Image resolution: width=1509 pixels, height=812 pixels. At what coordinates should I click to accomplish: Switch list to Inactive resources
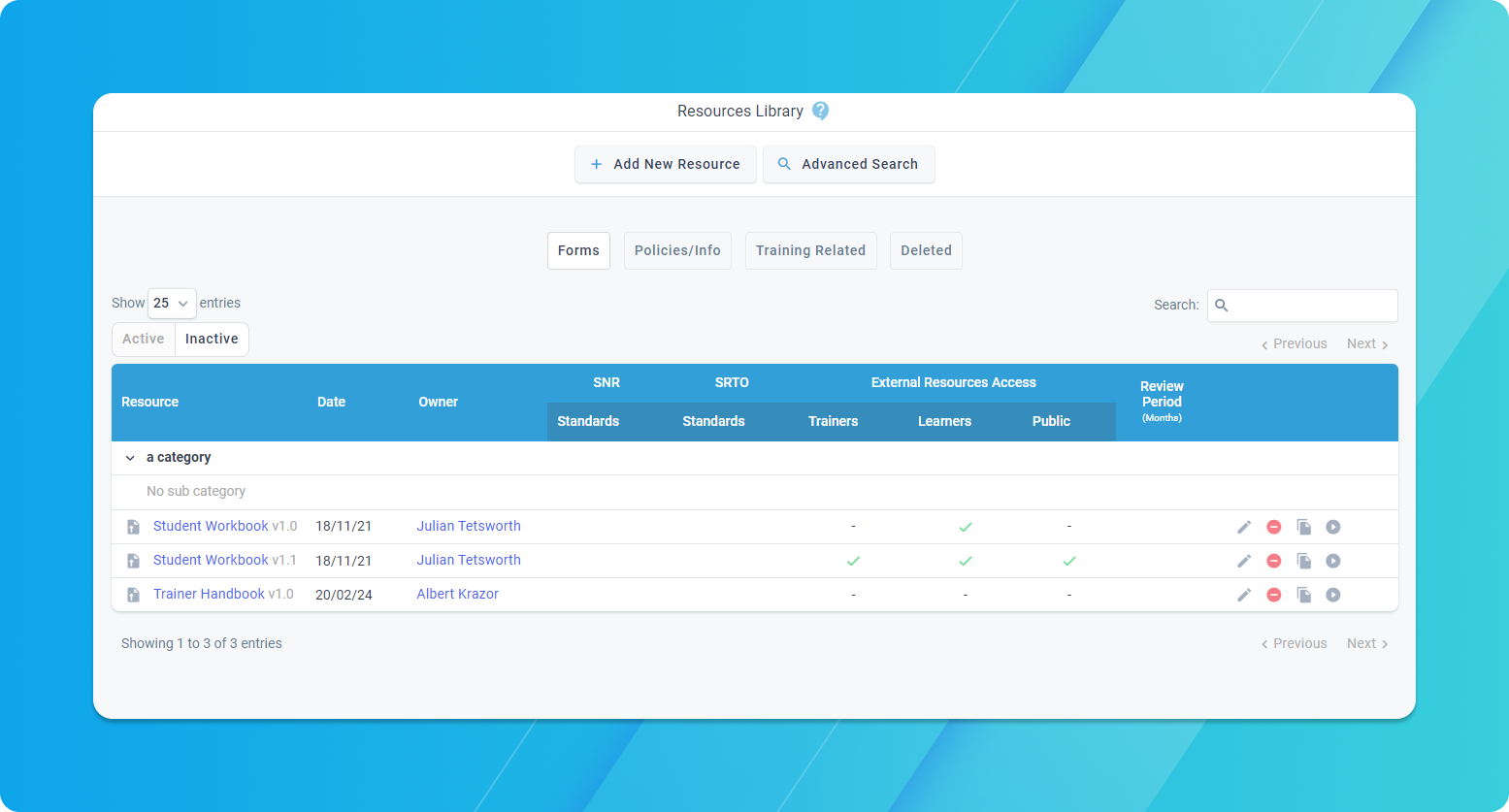[x=212, y=340]
